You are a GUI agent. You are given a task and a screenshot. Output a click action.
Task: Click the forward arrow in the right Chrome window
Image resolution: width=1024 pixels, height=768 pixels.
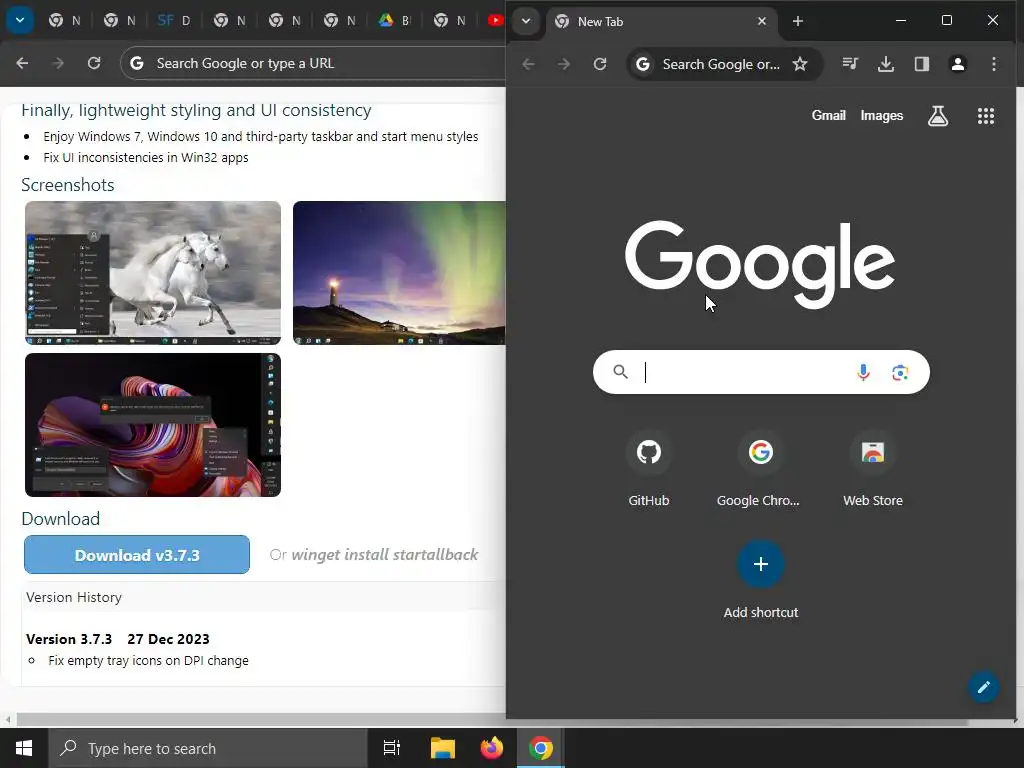pos(564,64)
